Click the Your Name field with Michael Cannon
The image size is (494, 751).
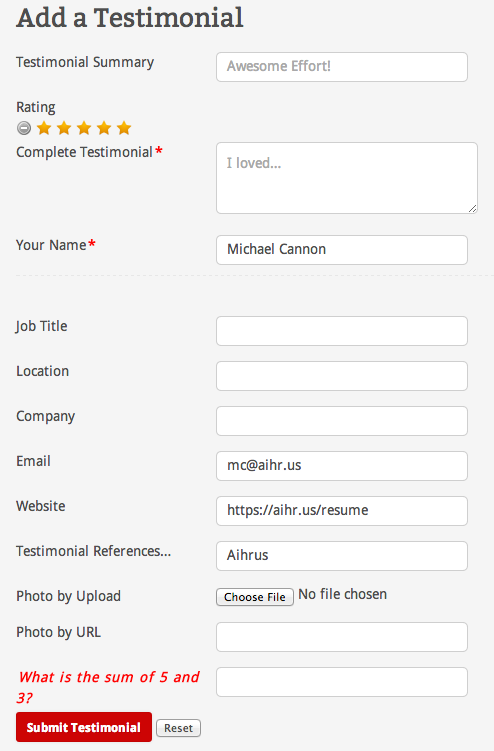pos(342,250)
